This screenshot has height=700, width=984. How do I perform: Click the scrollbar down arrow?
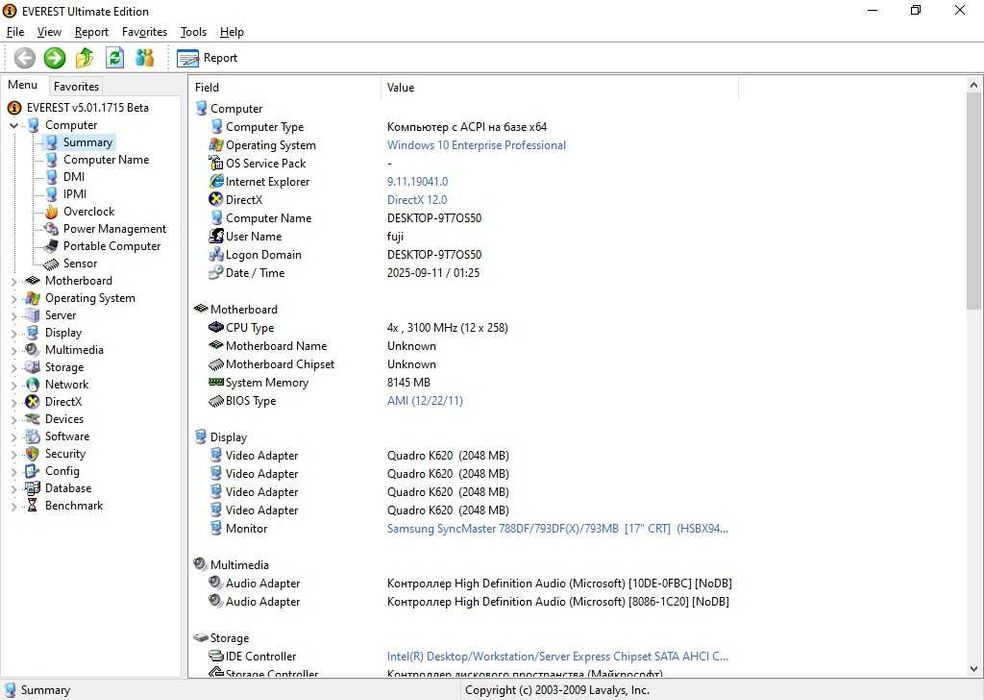pos(973,669)
